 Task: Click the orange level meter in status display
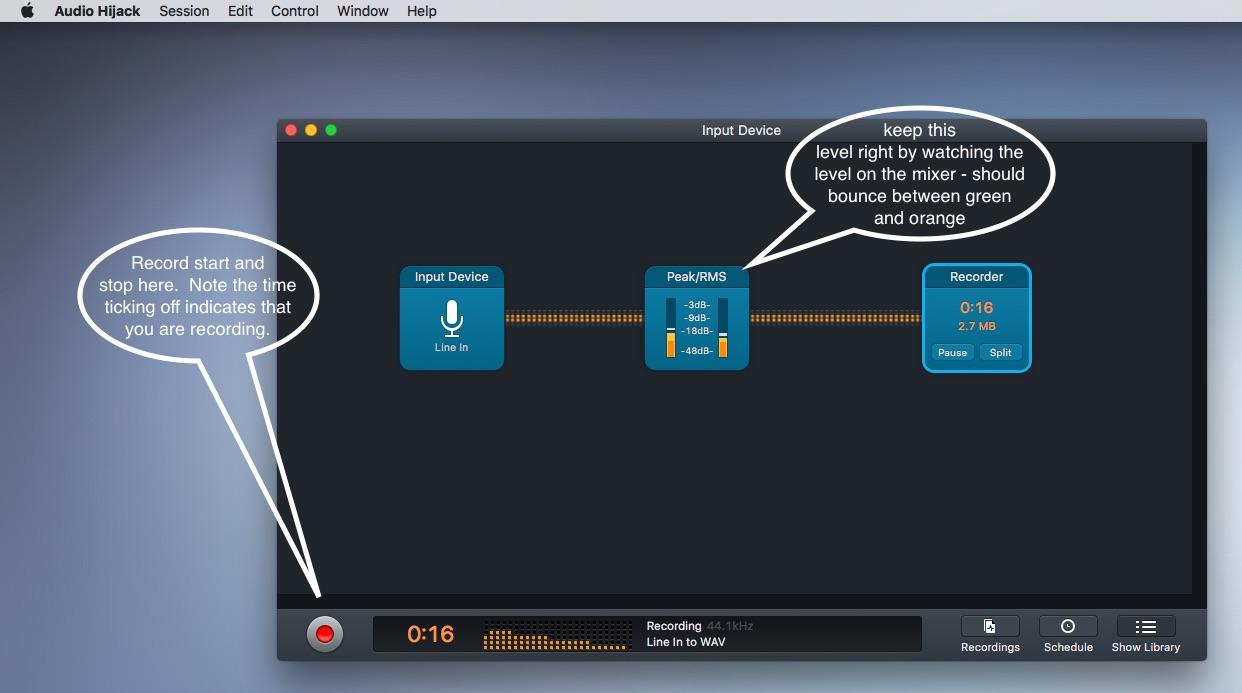coord(557,635)
